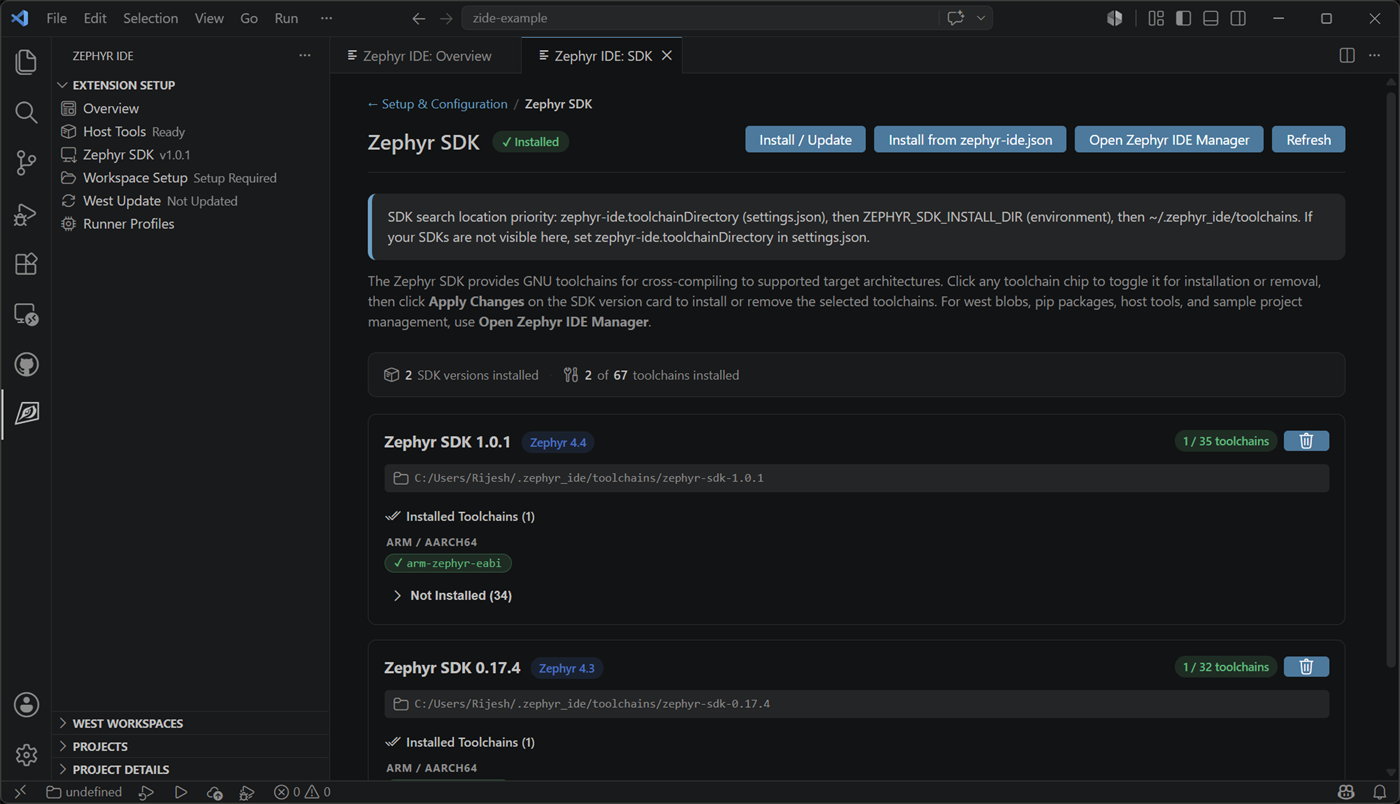Switch to Zephyr IDE: Overview tab
The image size is (1400, 804).
(x=426, y=56)
